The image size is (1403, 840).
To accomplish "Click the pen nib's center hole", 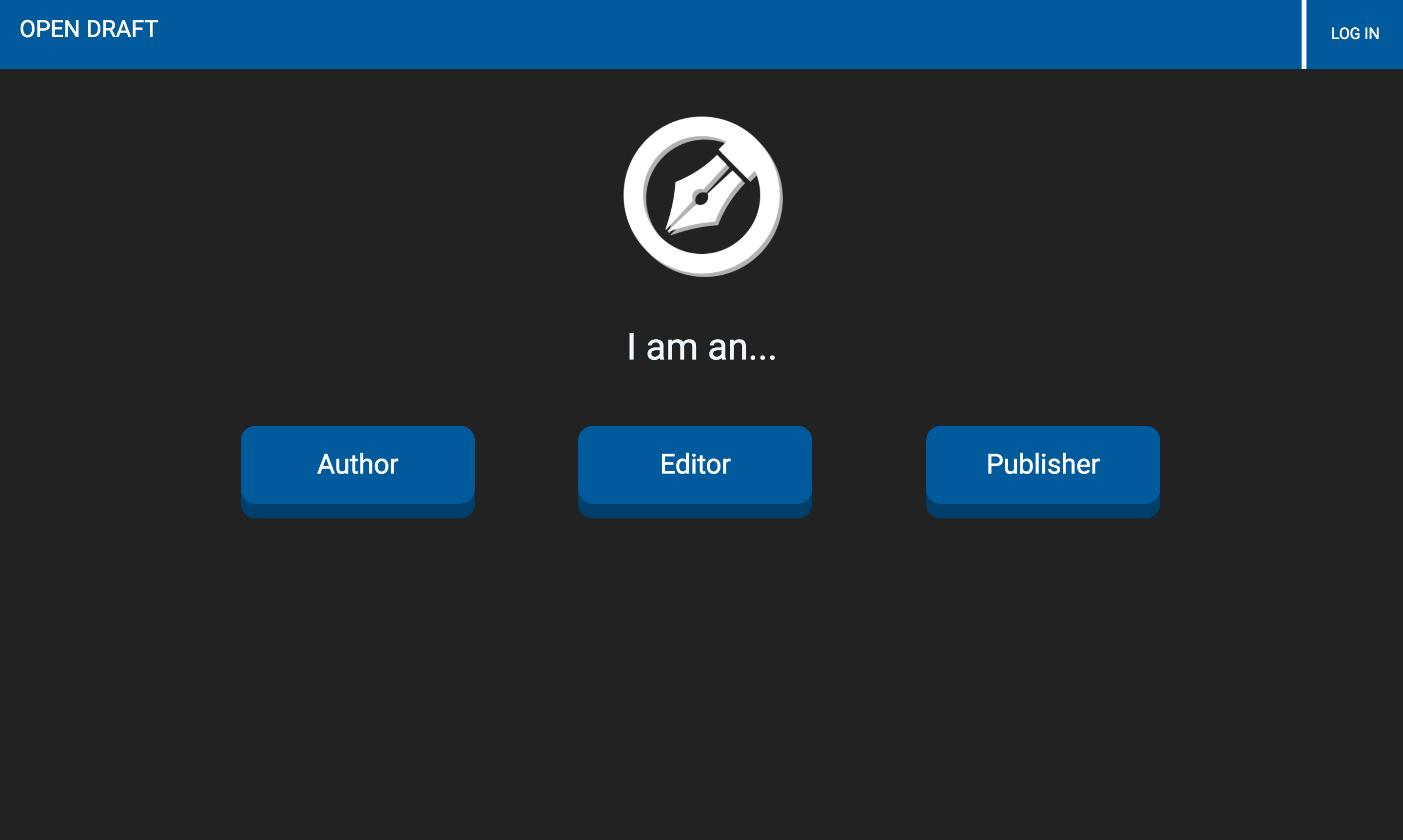I will tap(701, 198).
